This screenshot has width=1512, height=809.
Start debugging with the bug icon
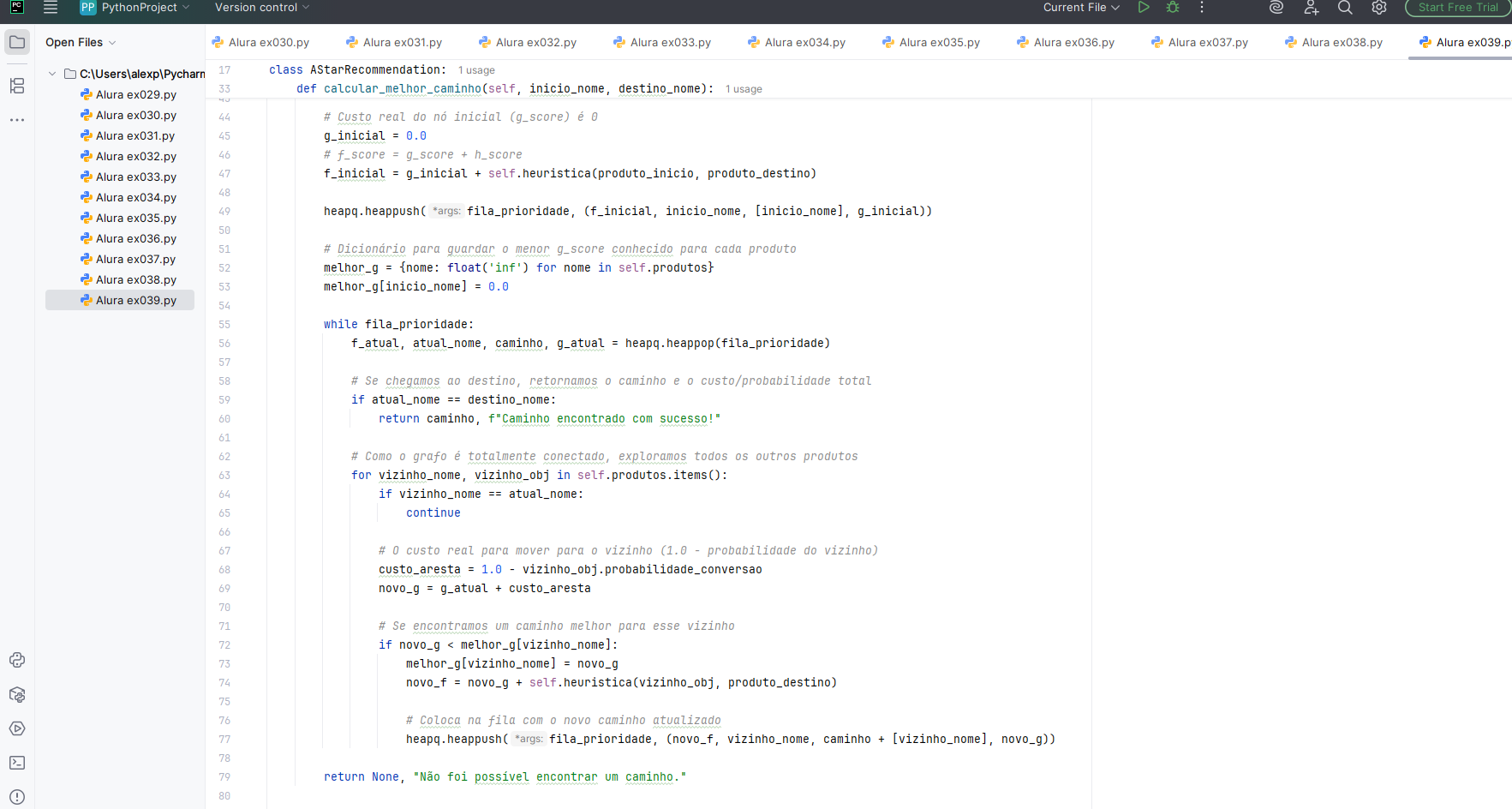[x=1173, y=8]
